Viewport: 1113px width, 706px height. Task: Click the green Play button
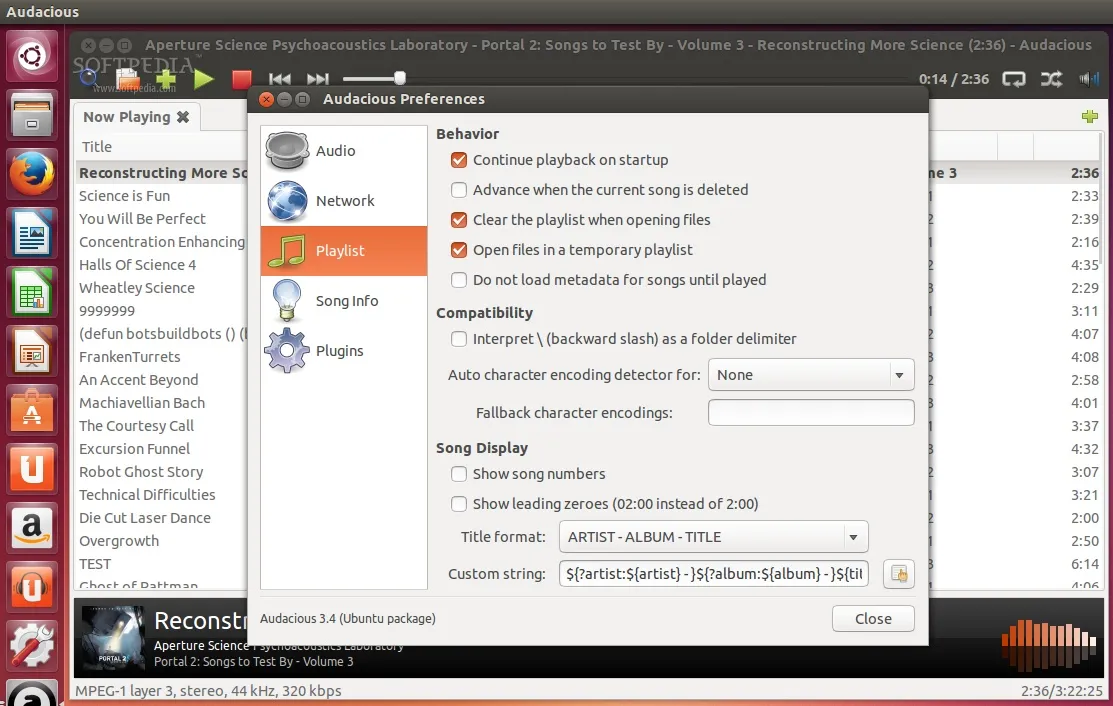(x=204, y=79)
